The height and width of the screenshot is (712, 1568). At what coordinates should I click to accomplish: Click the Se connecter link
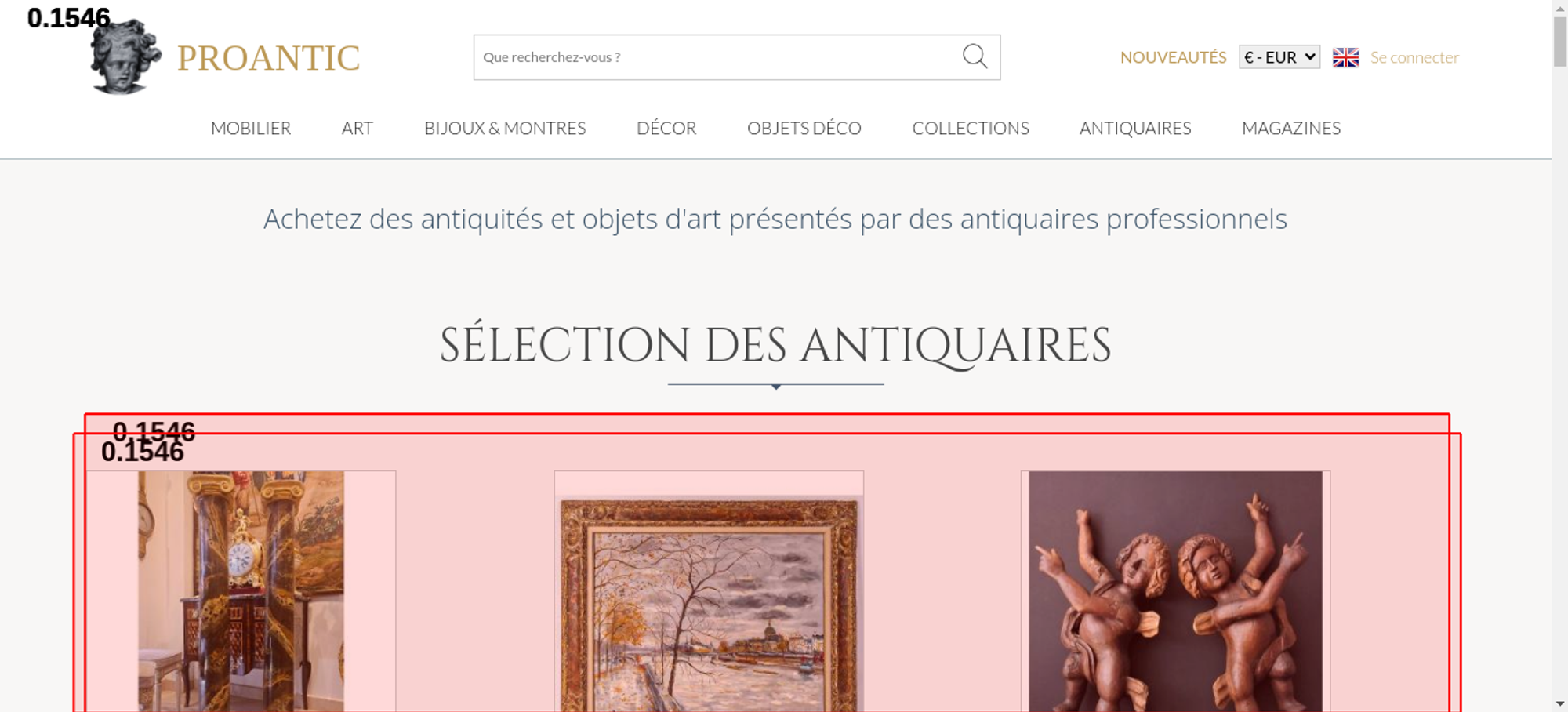(1414, 57)
